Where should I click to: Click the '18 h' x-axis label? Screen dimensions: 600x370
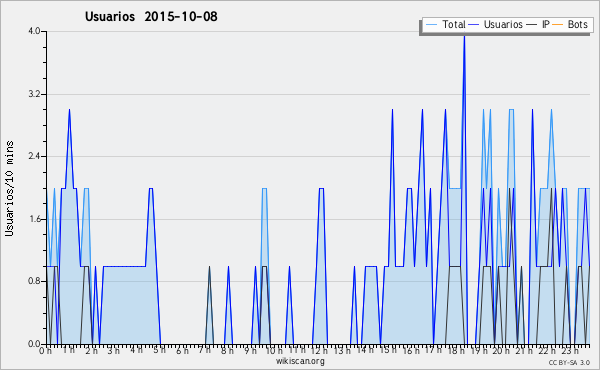(456, 351)
